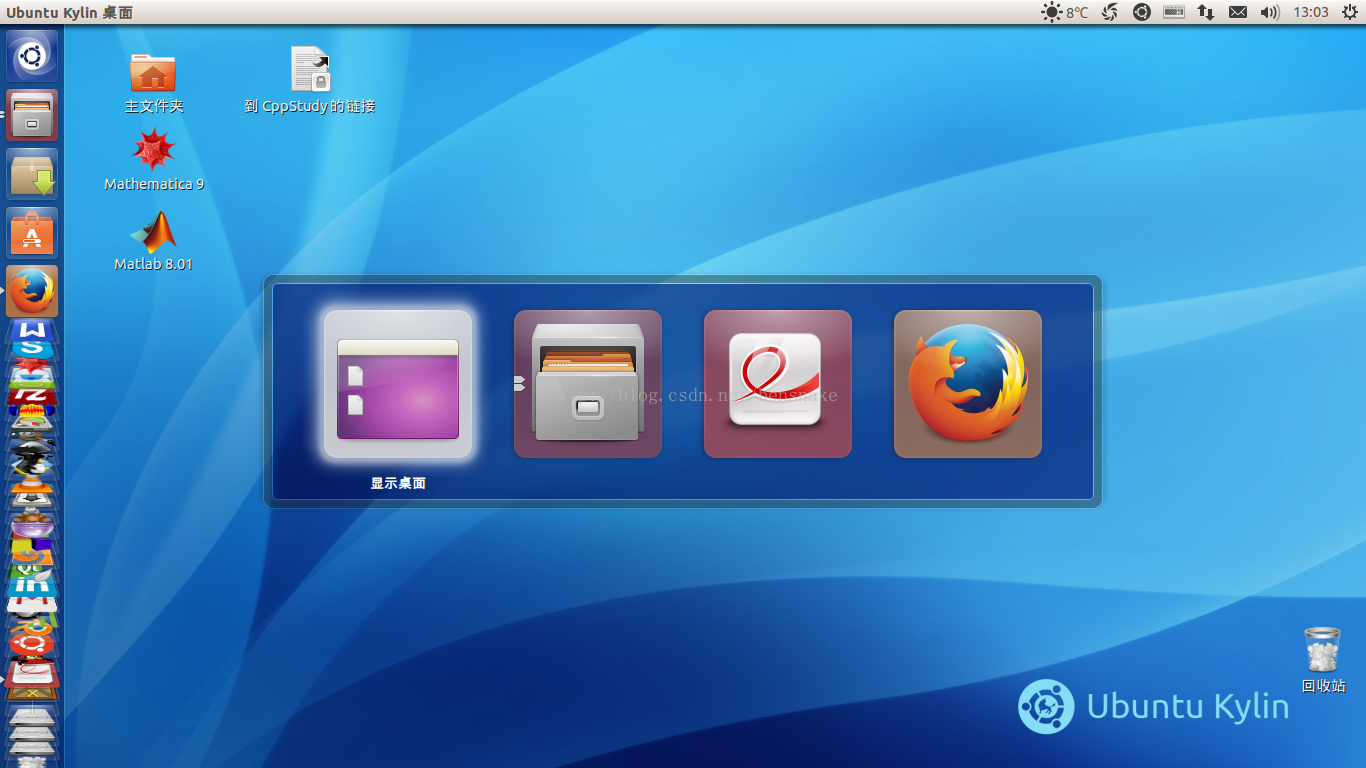Click Ubuntu Kylin 桌面 panel title
This screenshot has width=1366, height=768.
coord(69,12)
